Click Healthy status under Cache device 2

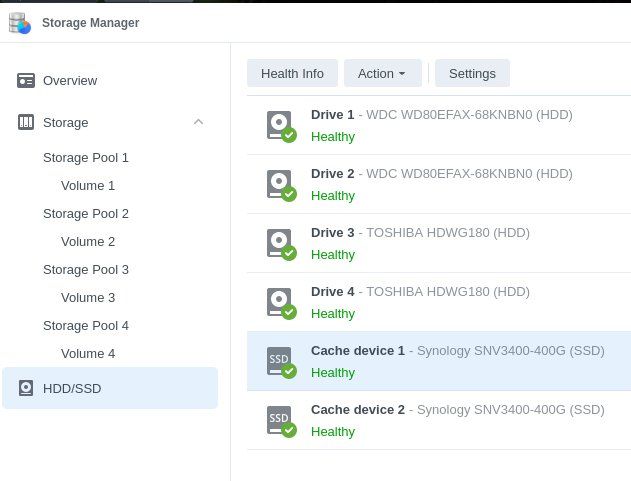pyautogui.click(x=333, y=432)
